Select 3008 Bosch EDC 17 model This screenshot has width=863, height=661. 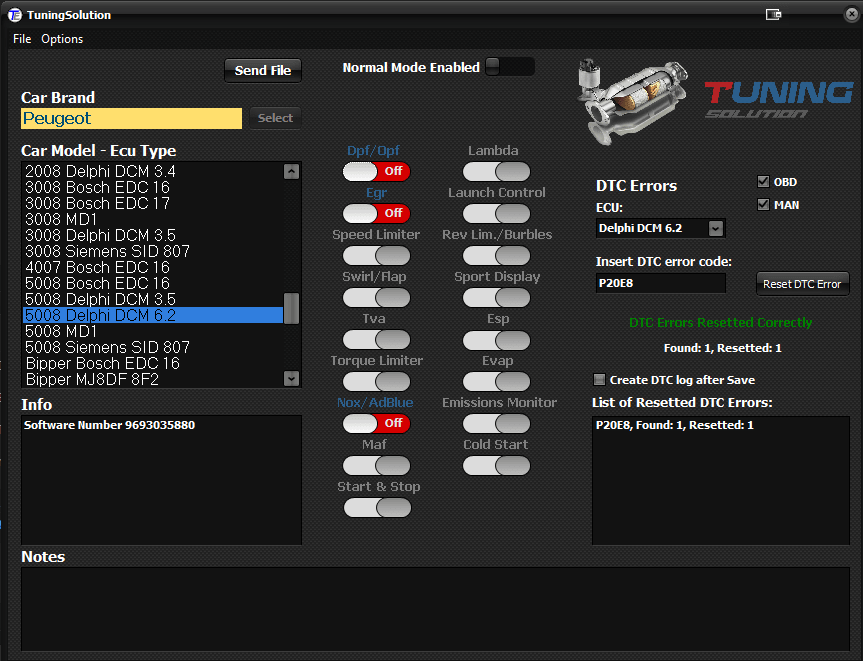(x=153, y=204)
